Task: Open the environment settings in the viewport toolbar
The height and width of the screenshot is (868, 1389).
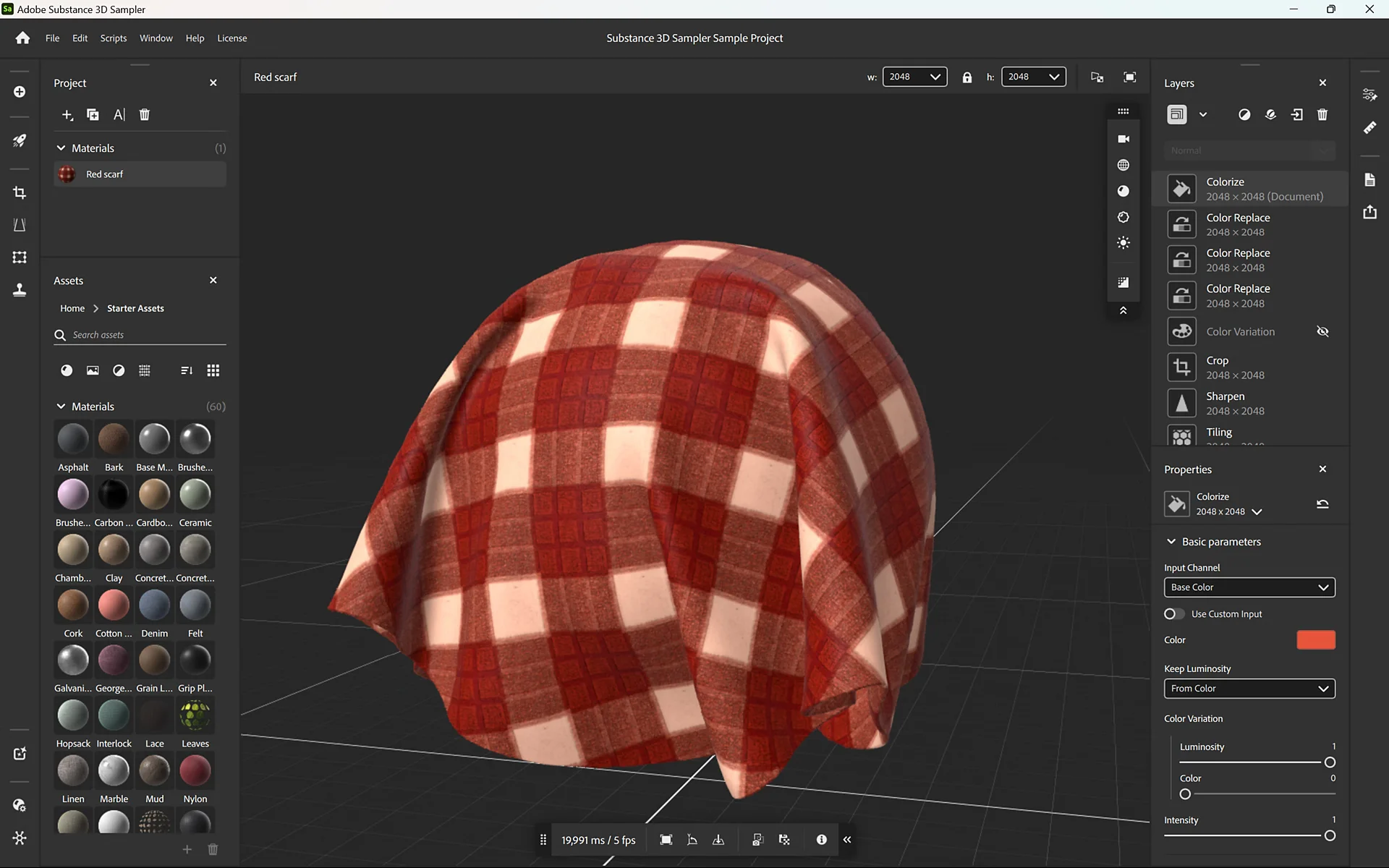Action: (x=1123, y=165)
